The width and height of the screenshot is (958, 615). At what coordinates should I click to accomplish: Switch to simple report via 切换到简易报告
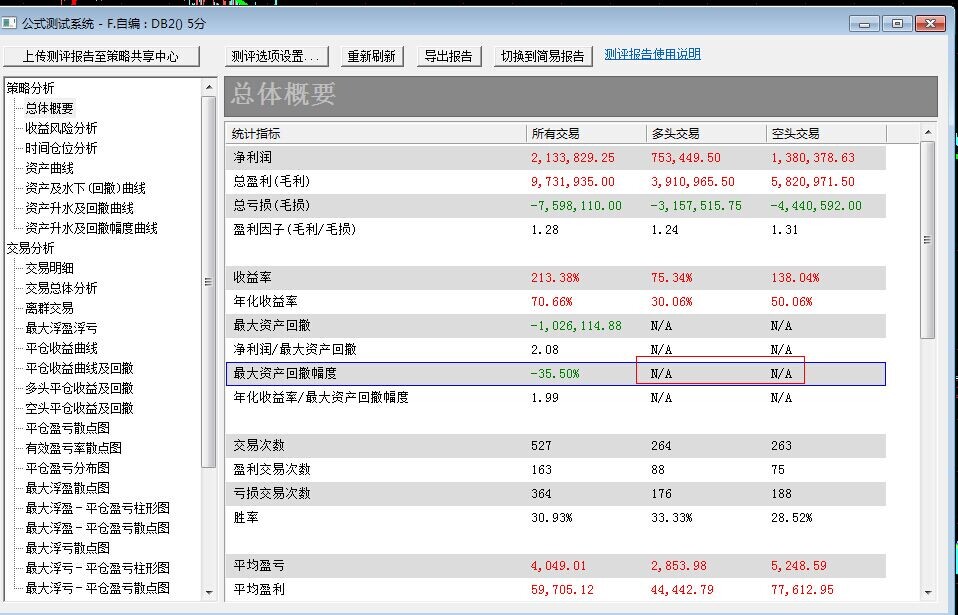coord(543,56)
